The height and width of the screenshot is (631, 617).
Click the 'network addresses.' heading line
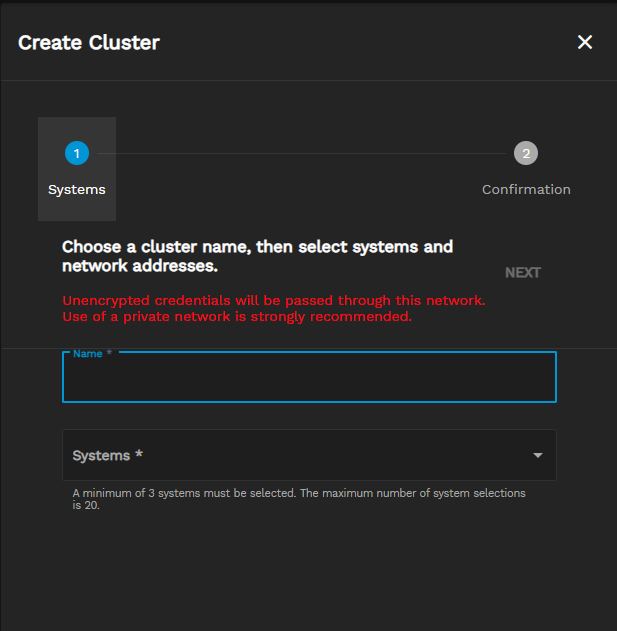[x=140, y=266]
